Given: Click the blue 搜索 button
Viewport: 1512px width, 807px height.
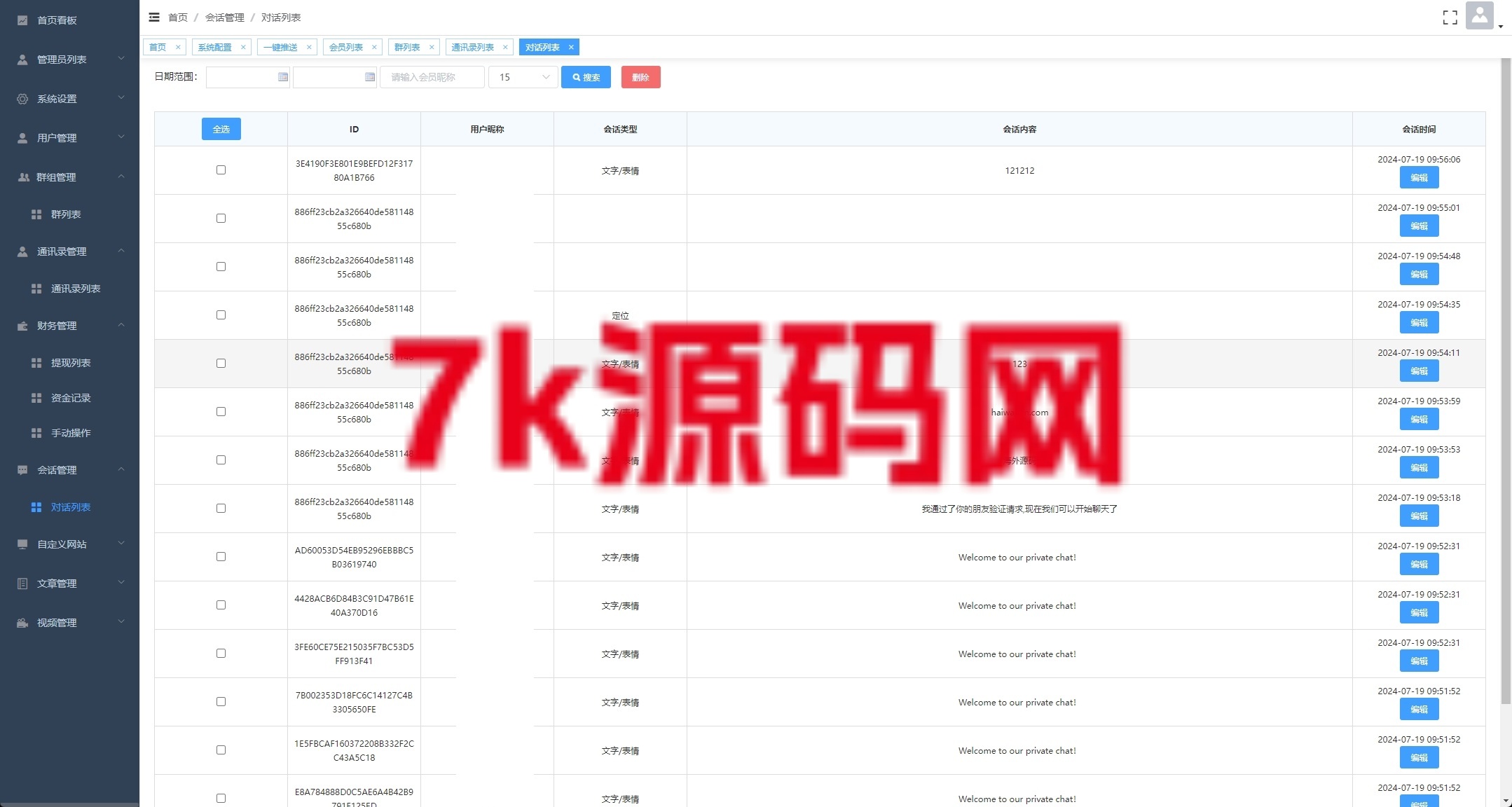Looking at the screenshot, I should pyautogui.click(x=586, y=77).
